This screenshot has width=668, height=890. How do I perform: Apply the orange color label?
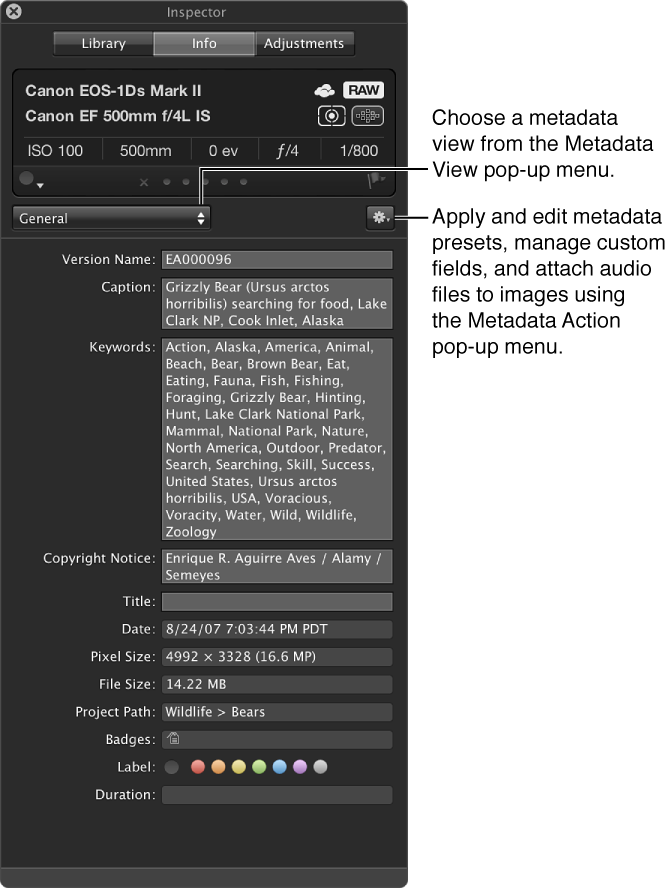click(218, 767)
